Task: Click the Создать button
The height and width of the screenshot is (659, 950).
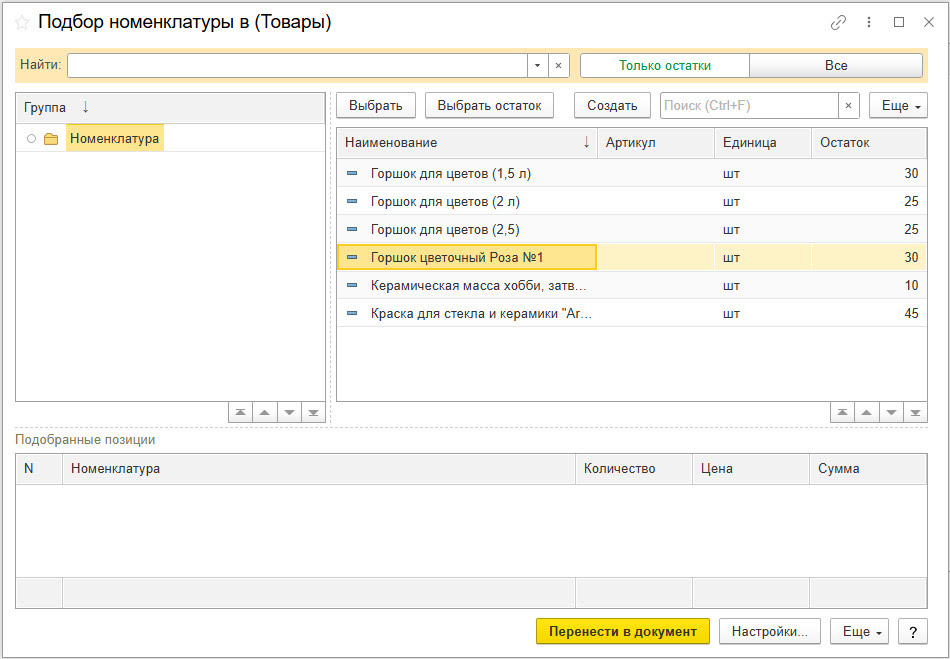Action: pyautogui.click(x=612, y=105)
